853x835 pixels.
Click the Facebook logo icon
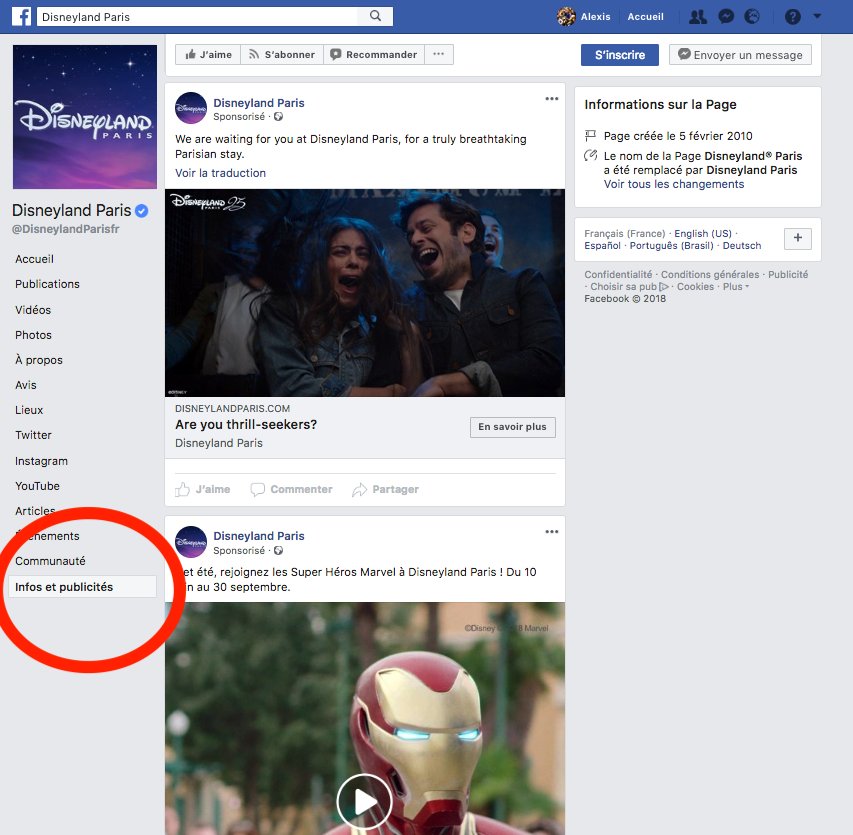[x=22, y=16]
